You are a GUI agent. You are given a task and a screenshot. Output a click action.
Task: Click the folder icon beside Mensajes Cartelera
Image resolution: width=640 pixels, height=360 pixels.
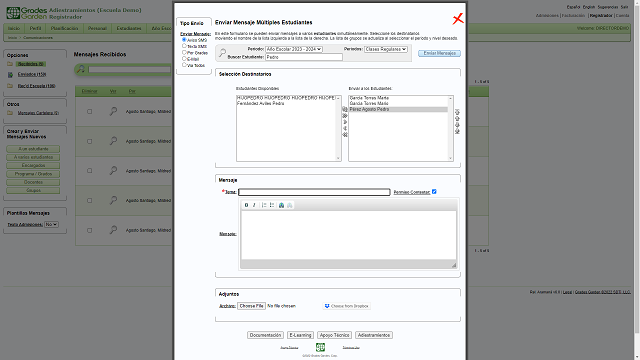pos(10,113)
